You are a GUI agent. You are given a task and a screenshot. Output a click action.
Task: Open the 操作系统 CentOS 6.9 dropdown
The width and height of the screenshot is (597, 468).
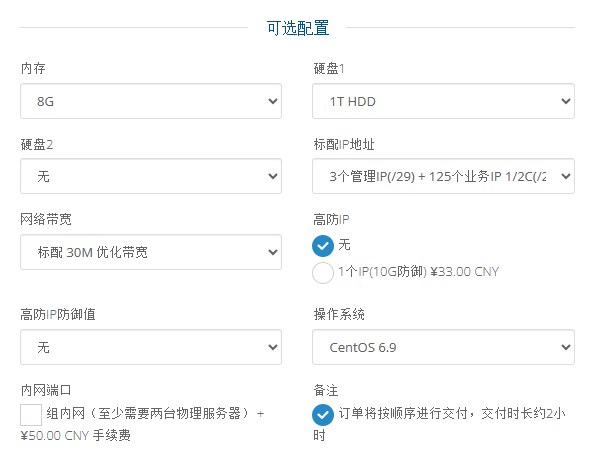point(443,347)
